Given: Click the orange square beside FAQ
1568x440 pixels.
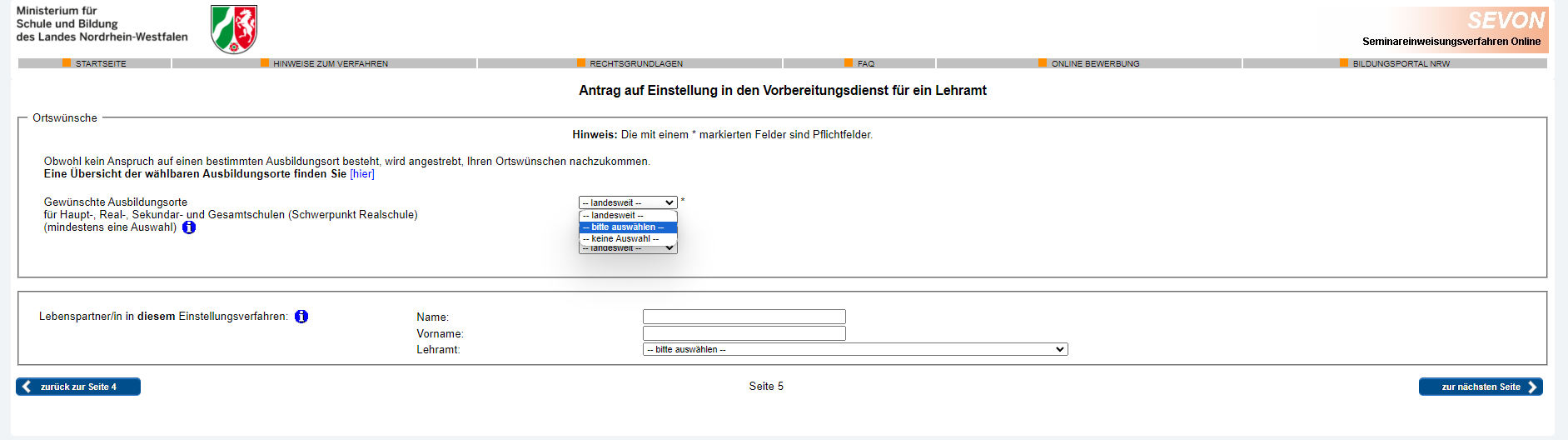Looking at the screenshot, I should pos(849,63).
